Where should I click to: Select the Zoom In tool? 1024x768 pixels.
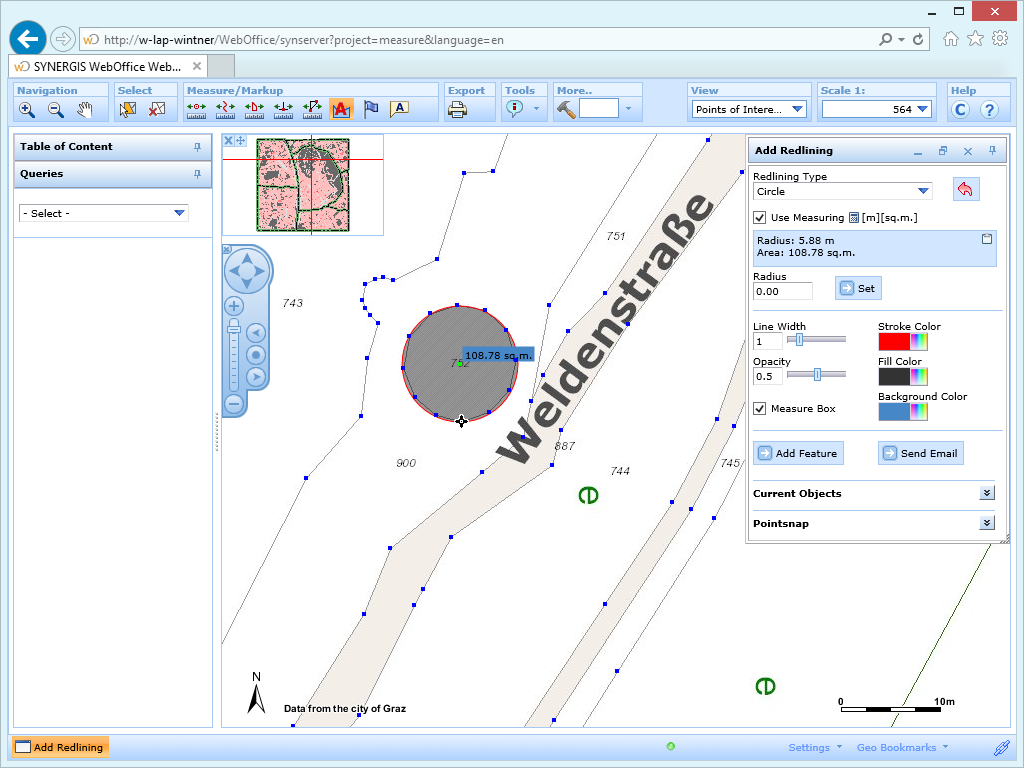pyautogui.click(x=27, y=110)
